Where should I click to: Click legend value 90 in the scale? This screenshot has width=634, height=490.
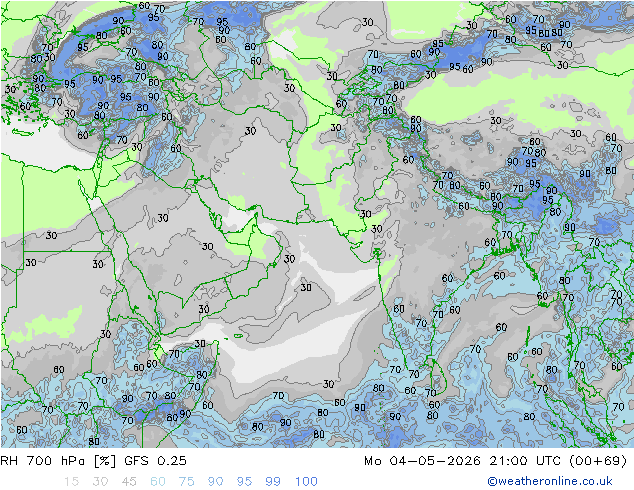click(x=215, y=482)
